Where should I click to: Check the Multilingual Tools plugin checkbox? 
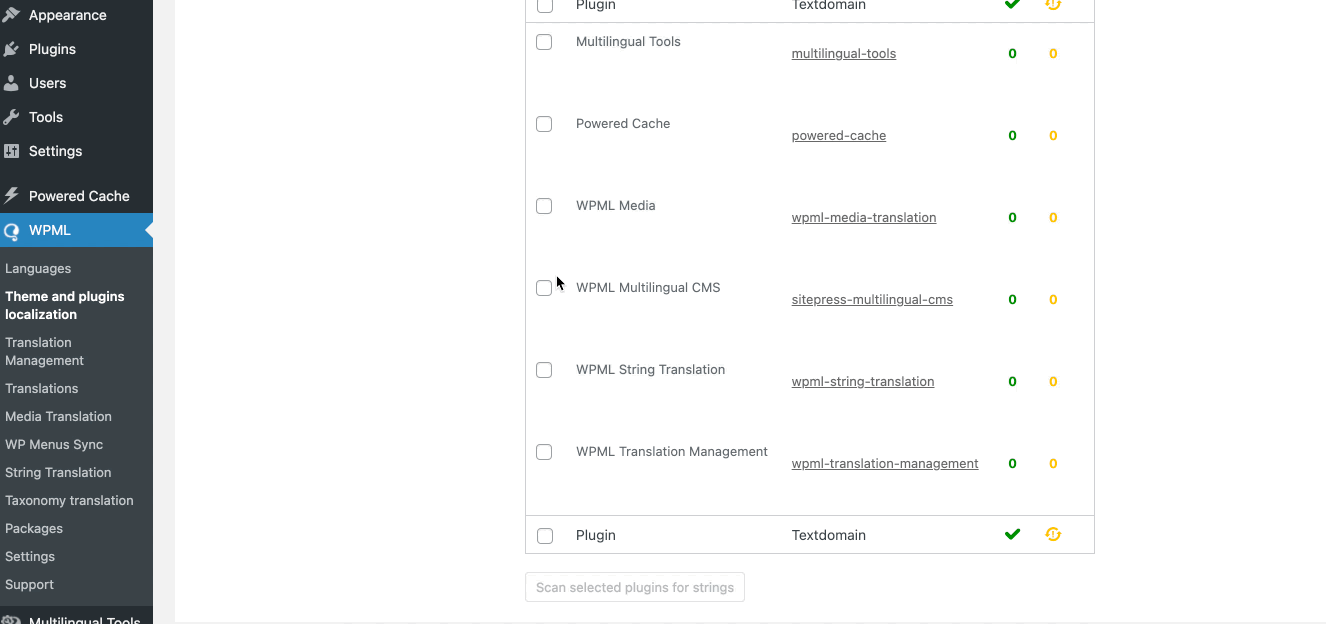544,42
